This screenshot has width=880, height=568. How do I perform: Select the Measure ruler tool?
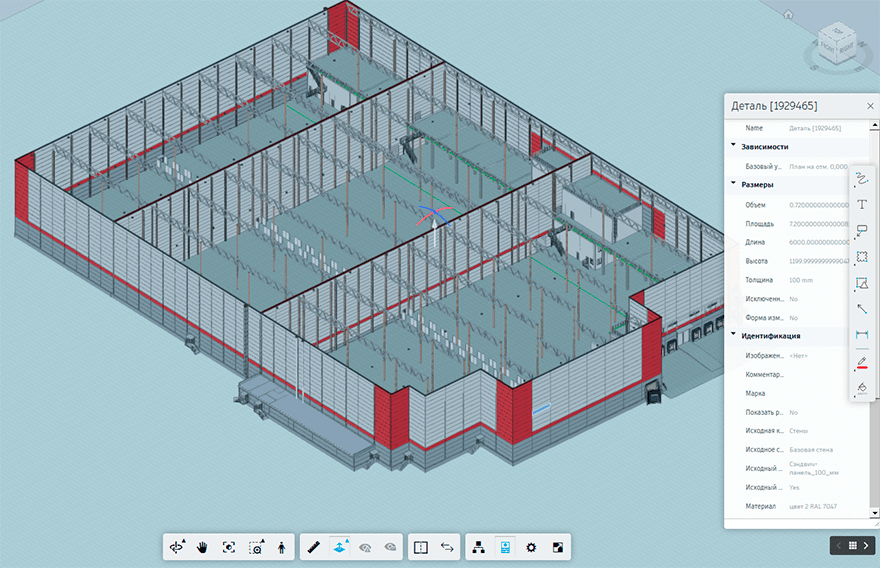tap(313, 547)
